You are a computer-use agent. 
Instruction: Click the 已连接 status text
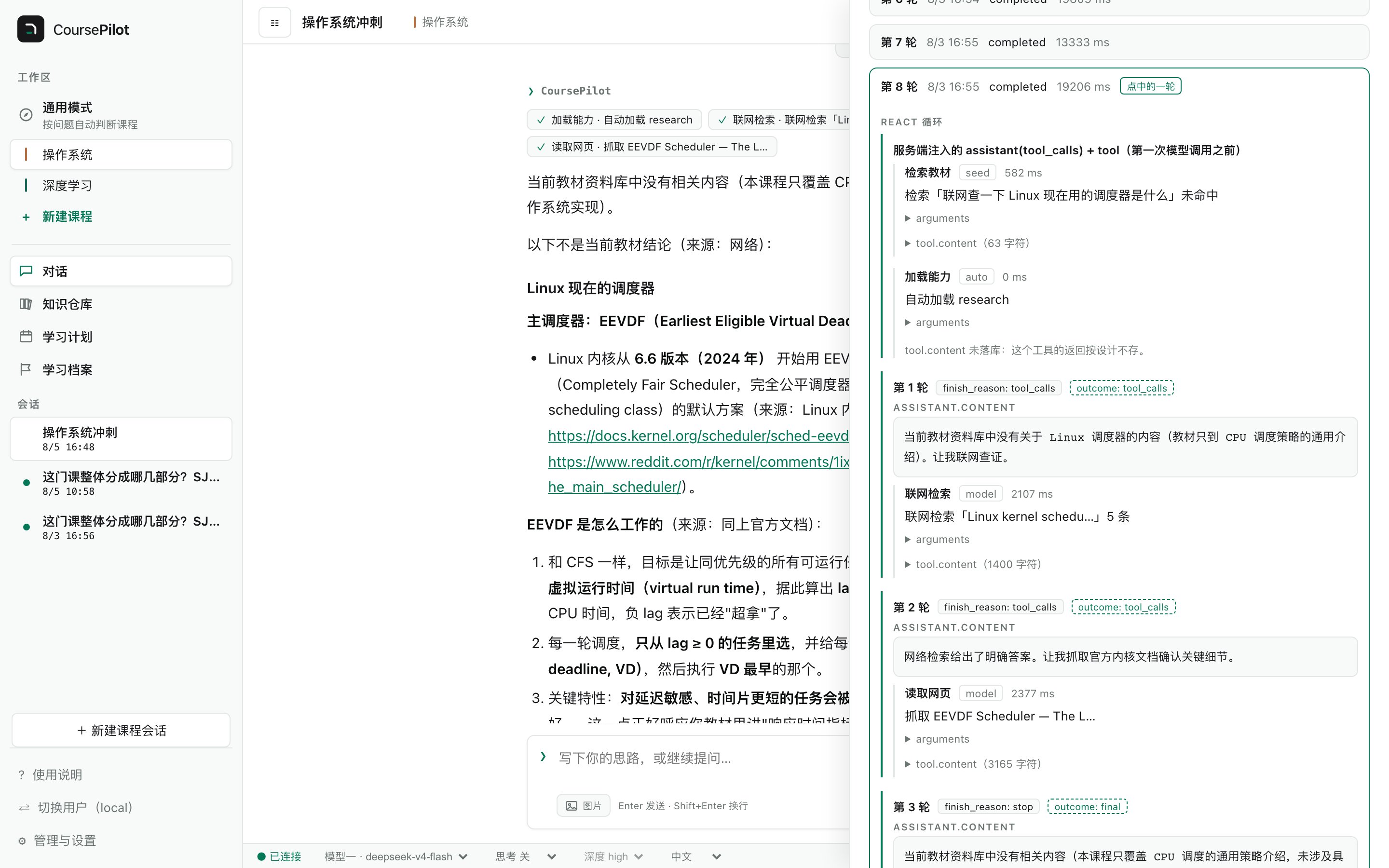pos(285,856)
